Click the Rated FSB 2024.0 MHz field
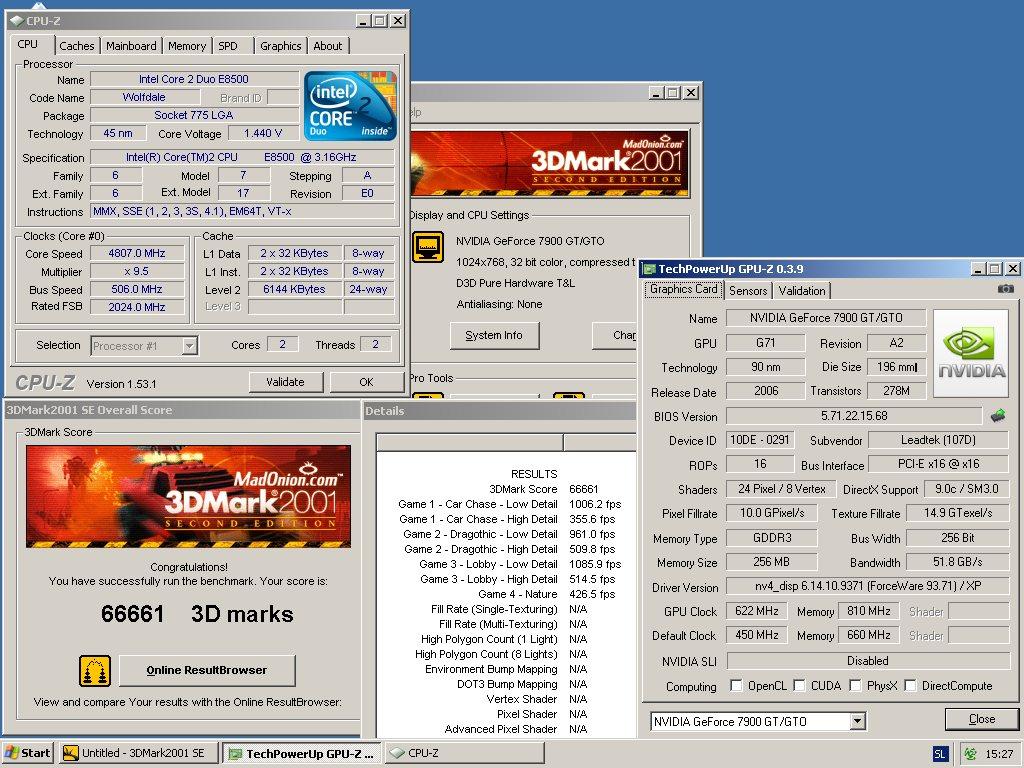This screenshot has height=768, width=1024. point(137,307)
